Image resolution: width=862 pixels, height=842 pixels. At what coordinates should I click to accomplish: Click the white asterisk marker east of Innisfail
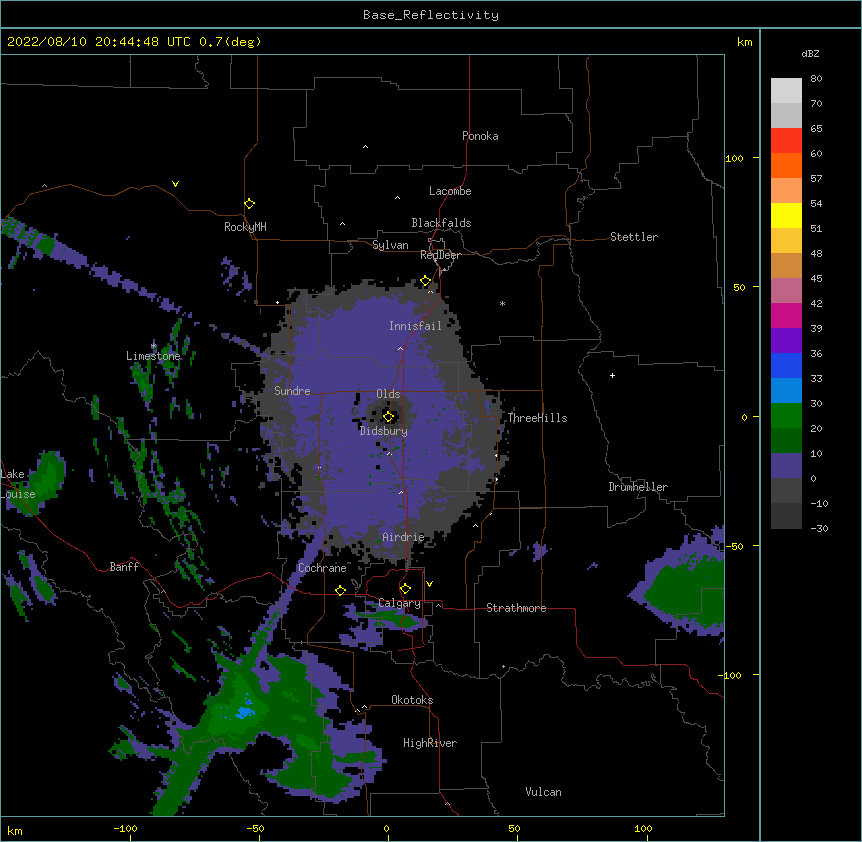[502, 303]
